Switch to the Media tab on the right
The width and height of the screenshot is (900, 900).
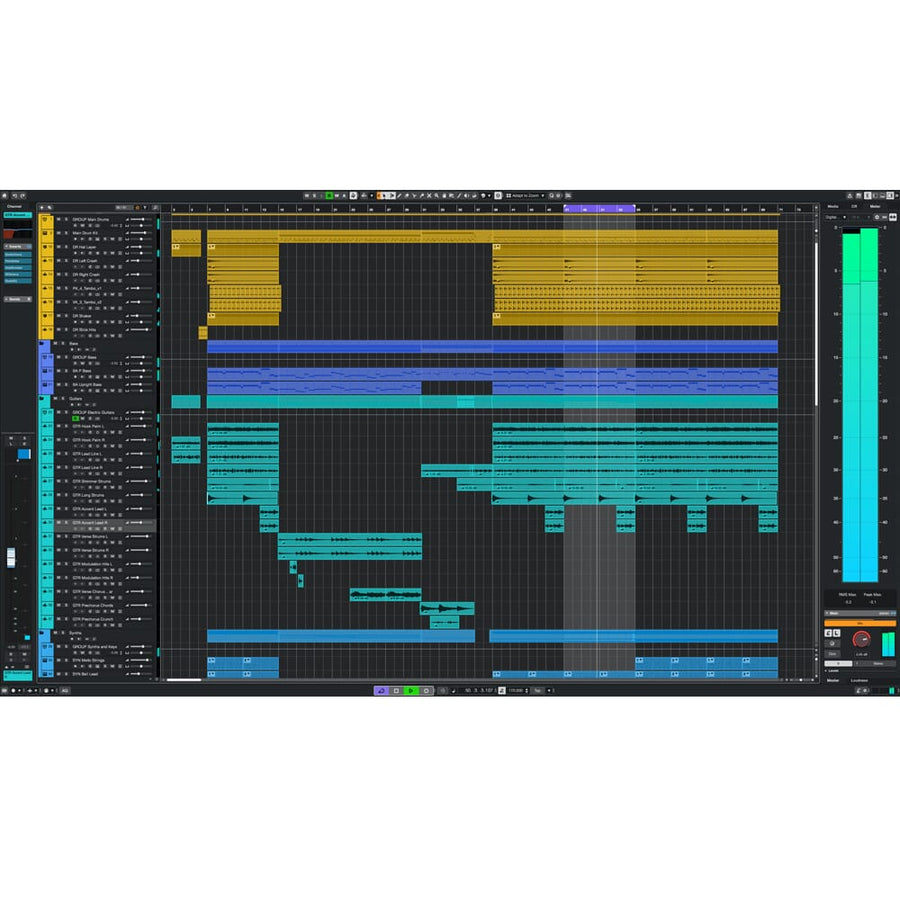(833, 206)
